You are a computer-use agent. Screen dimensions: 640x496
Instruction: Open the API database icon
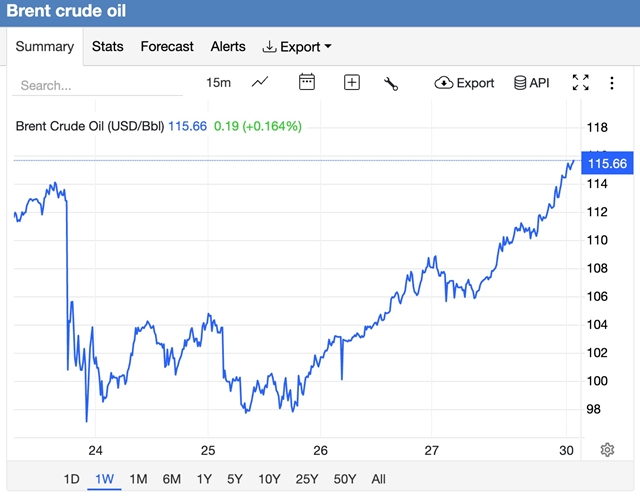532,83
